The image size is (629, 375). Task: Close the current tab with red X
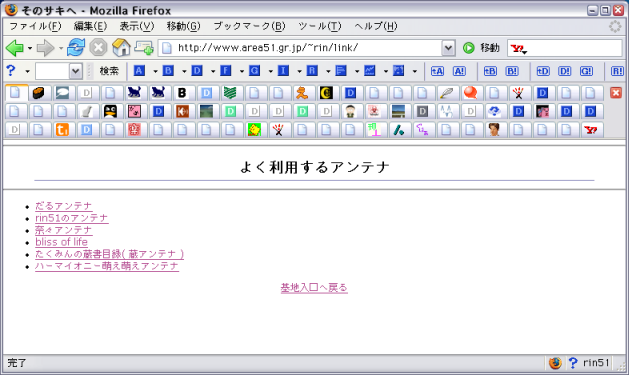[616, 93]
